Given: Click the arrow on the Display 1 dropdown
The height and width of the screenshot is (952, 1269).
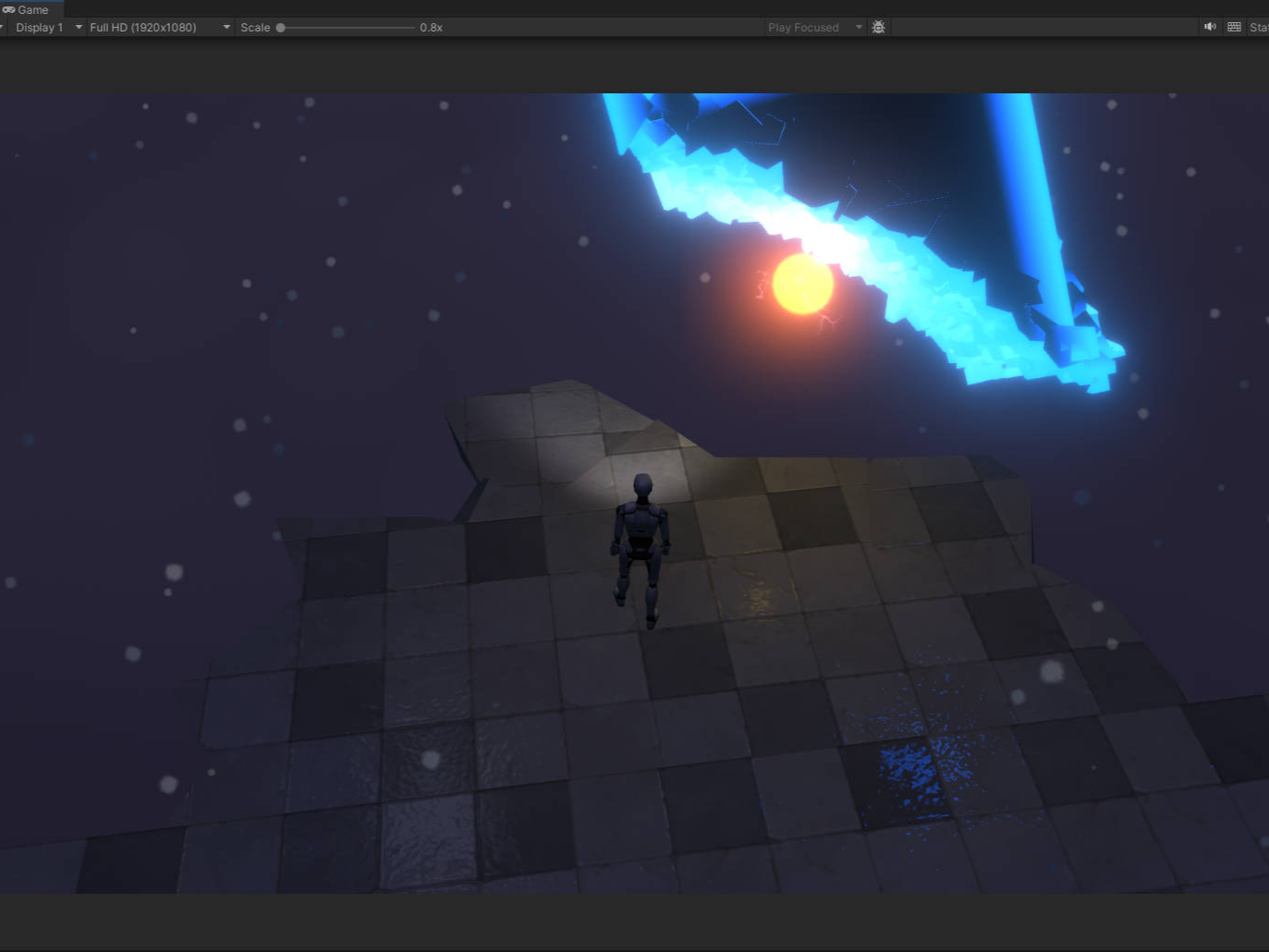Looking at the screenshot, I should [78, 27].
